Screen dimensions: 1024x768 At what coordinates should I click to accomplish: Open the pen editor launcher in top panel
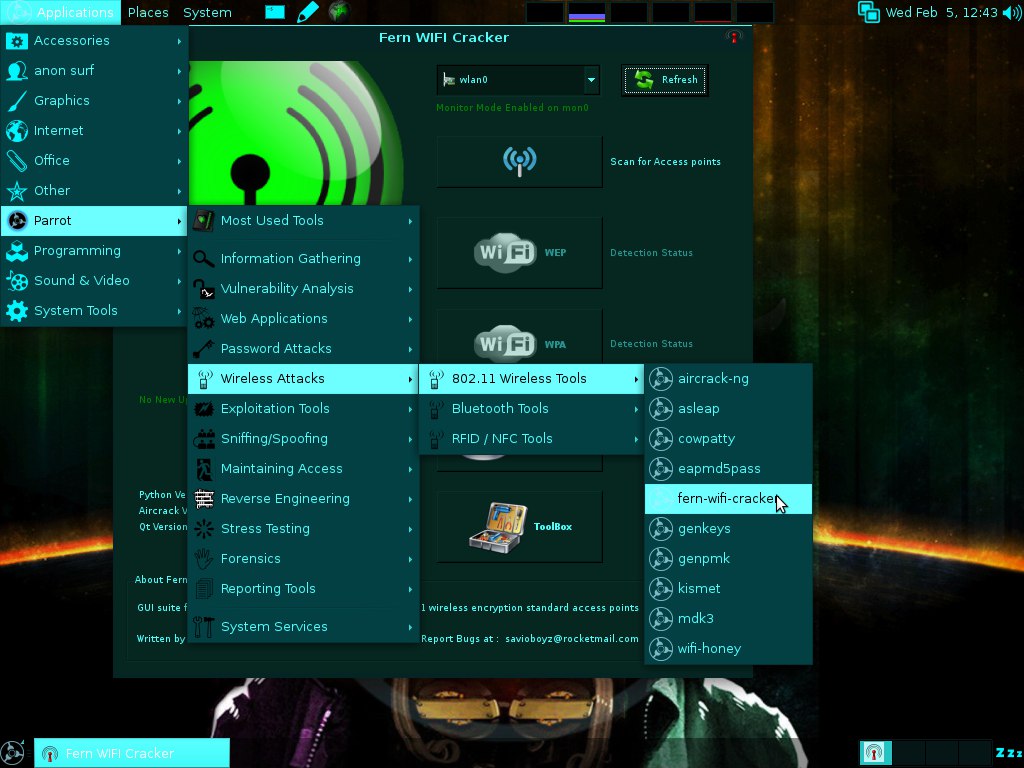(x=307, y=12)
